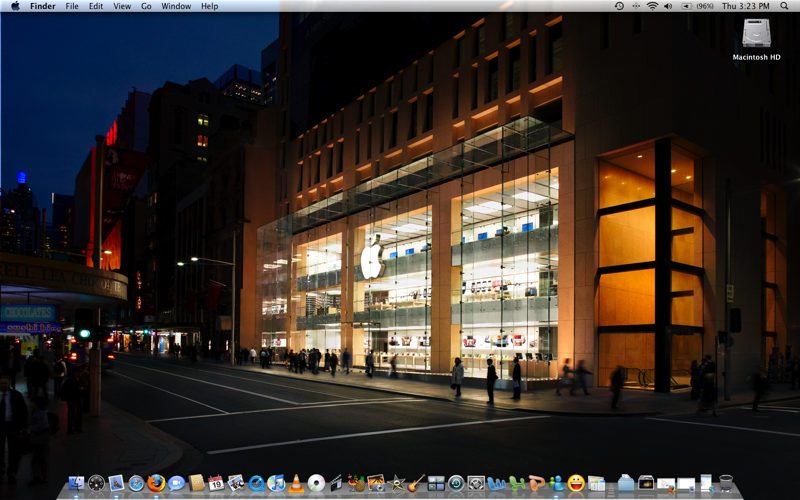Screen dimensions: 800x500
Task: Launch iChat from the dock
Action: (x=176, y=483)
